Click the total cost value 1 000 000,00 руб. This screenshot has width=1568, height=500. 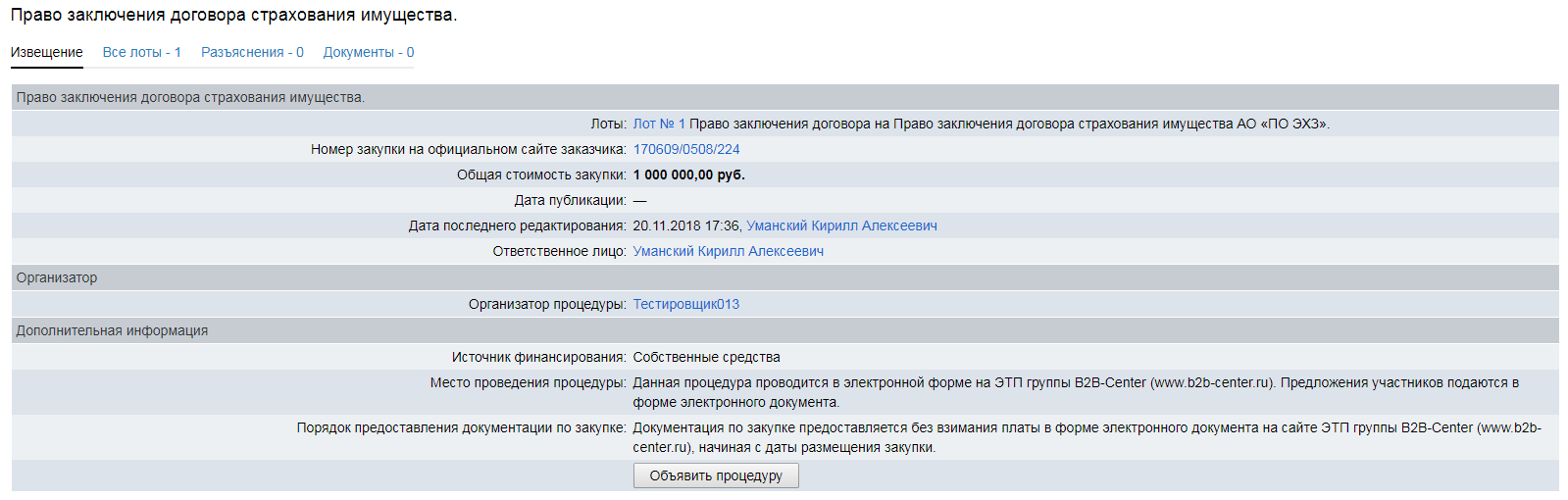688,175
